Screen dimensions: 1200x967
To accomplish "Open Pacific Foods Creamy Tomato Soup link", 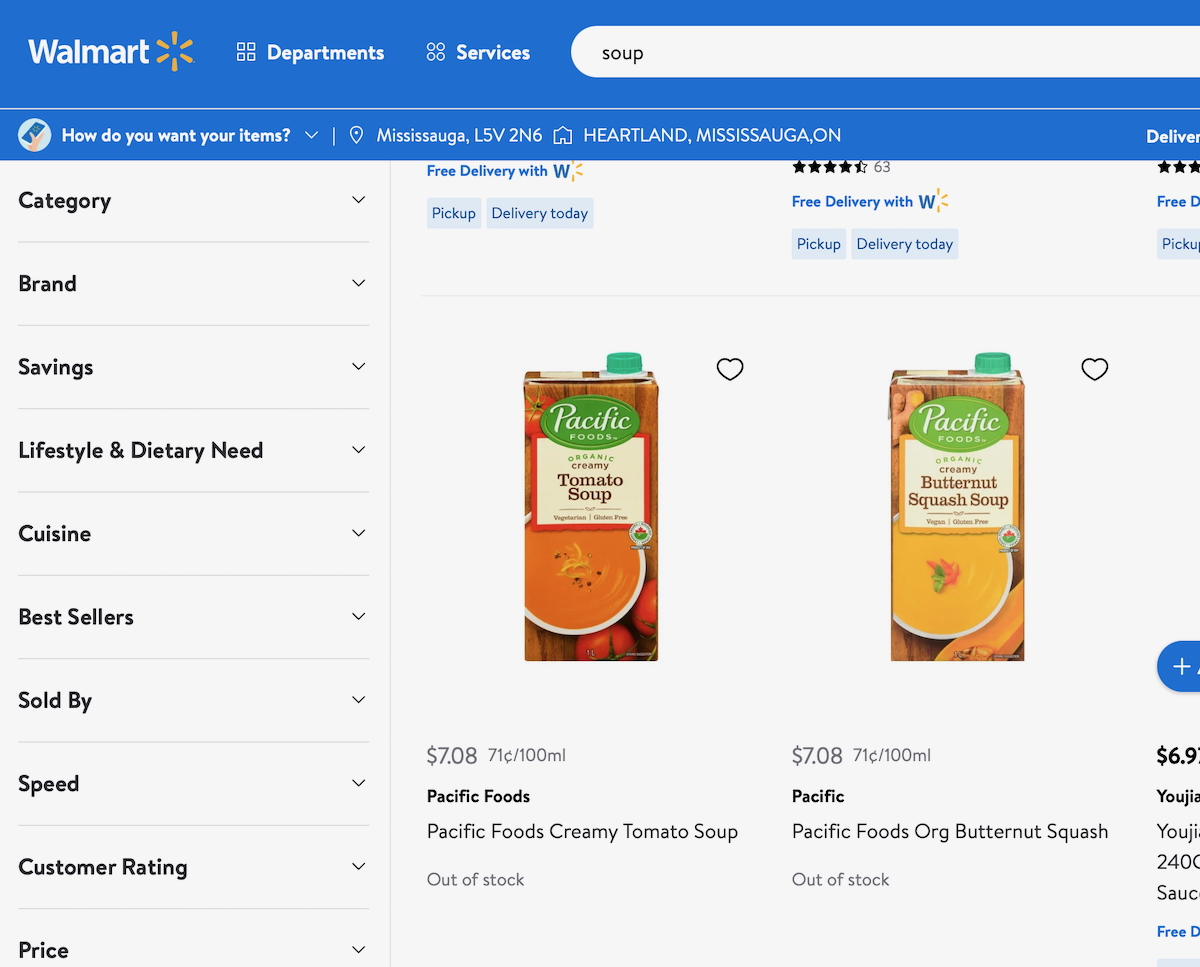I will coord(582,831).
